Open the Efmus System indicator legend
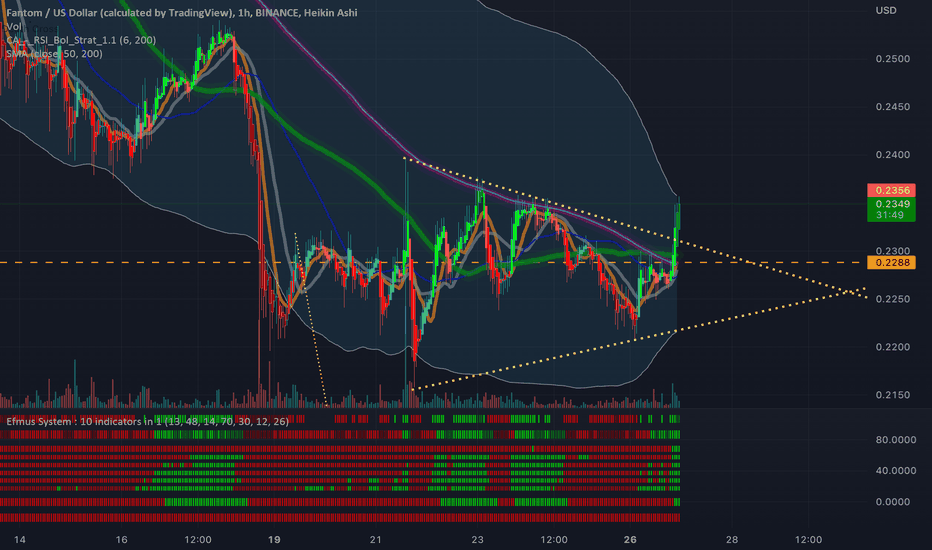Screen dimensions: 932x550 coord(147,422)
